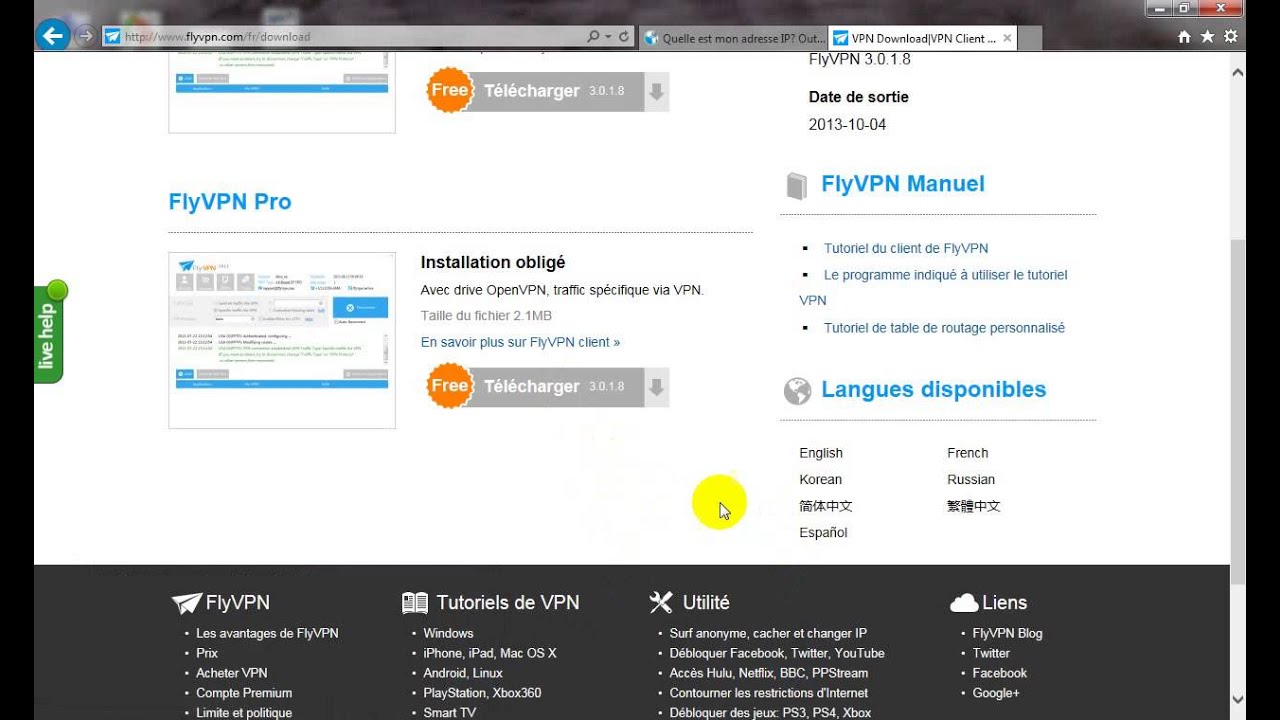Click the refresh icon in address bar
The width and height of the screenshot is (1280, 720).
coord(624,37)
